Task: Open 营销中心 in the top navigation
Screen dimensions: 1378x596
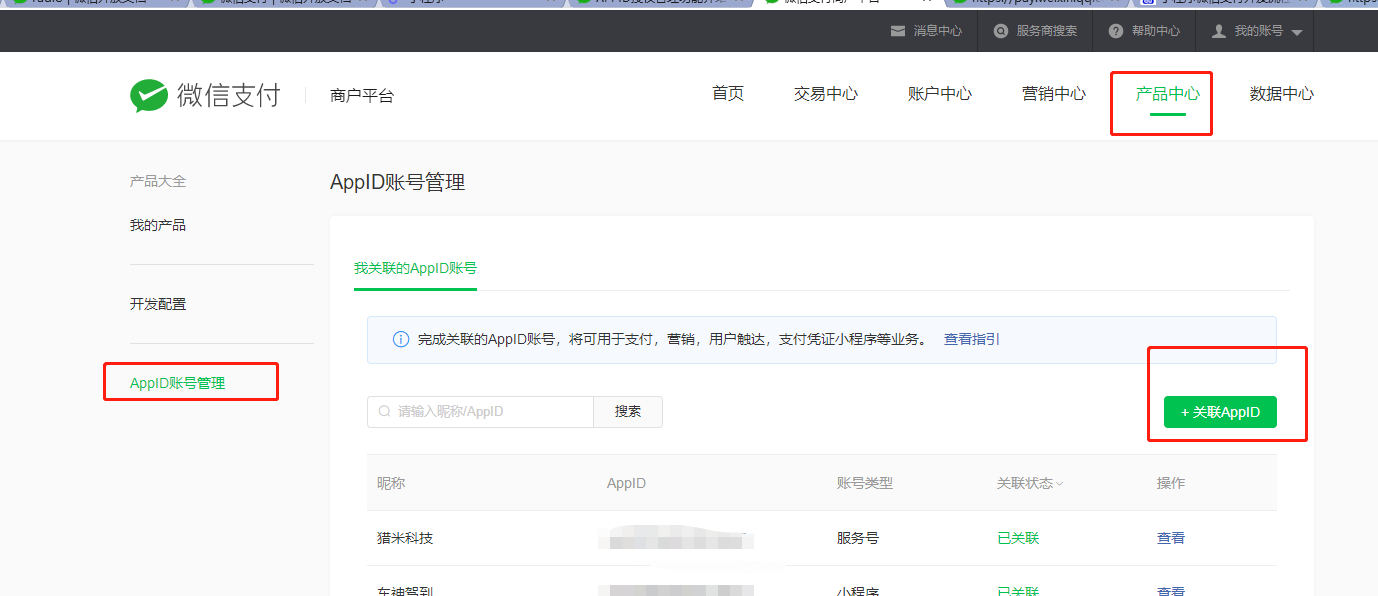Action: click(1054, 94)
